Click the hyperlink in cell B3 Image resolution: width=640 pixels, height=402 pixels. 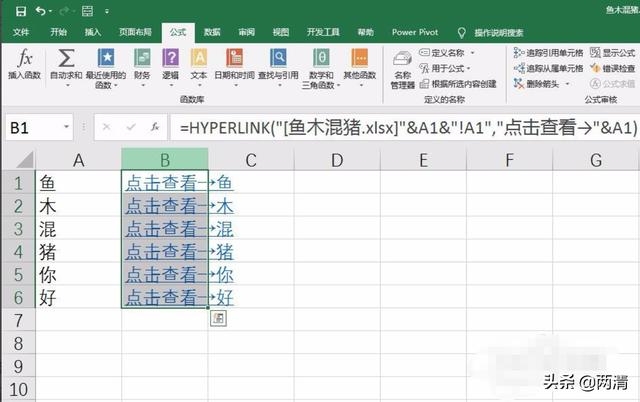pyautogui.click(x=165, y=230)
